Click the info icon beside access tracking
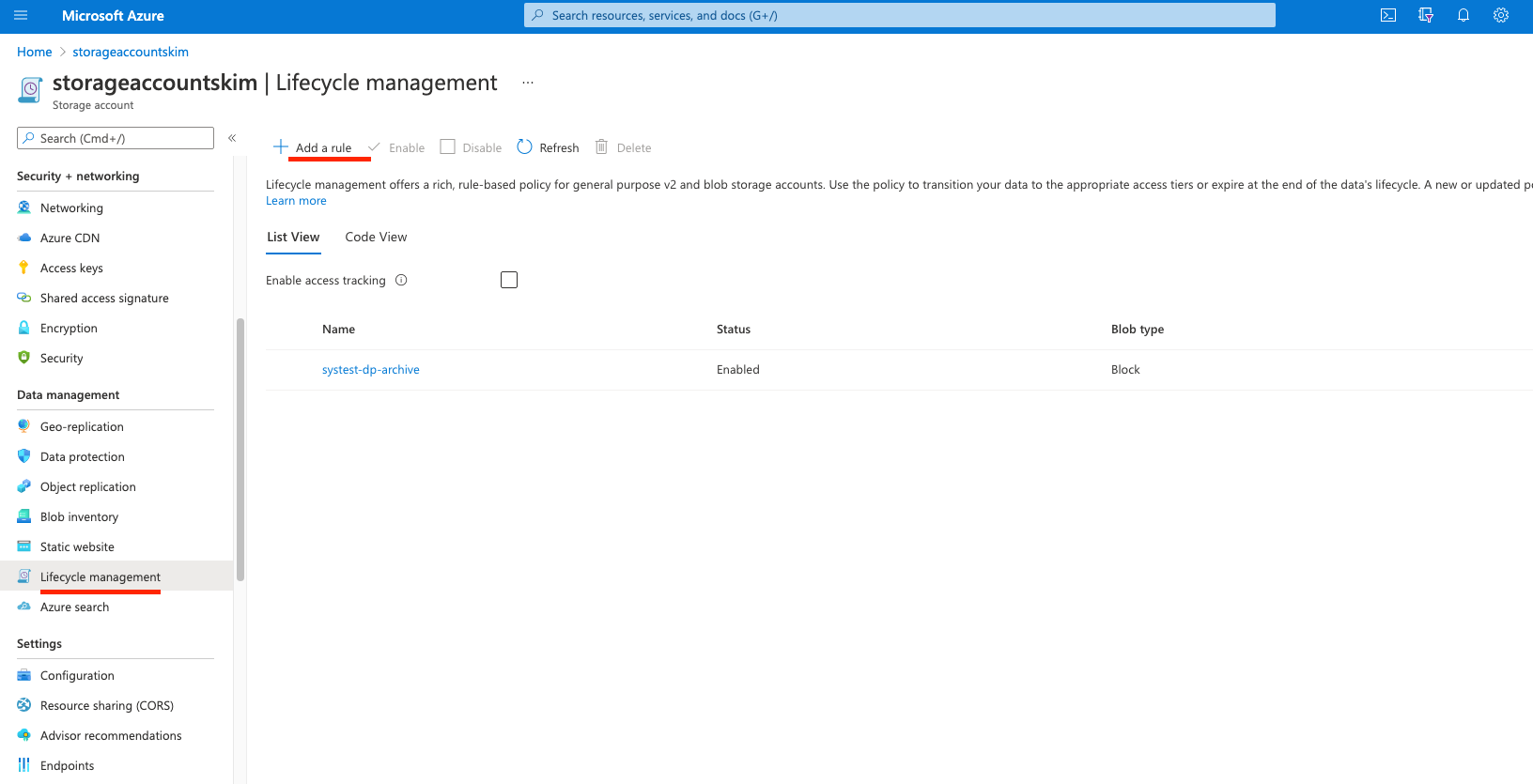Image resolution: width=1533 pixels, height=784 pixels. [x=401, y=280]
